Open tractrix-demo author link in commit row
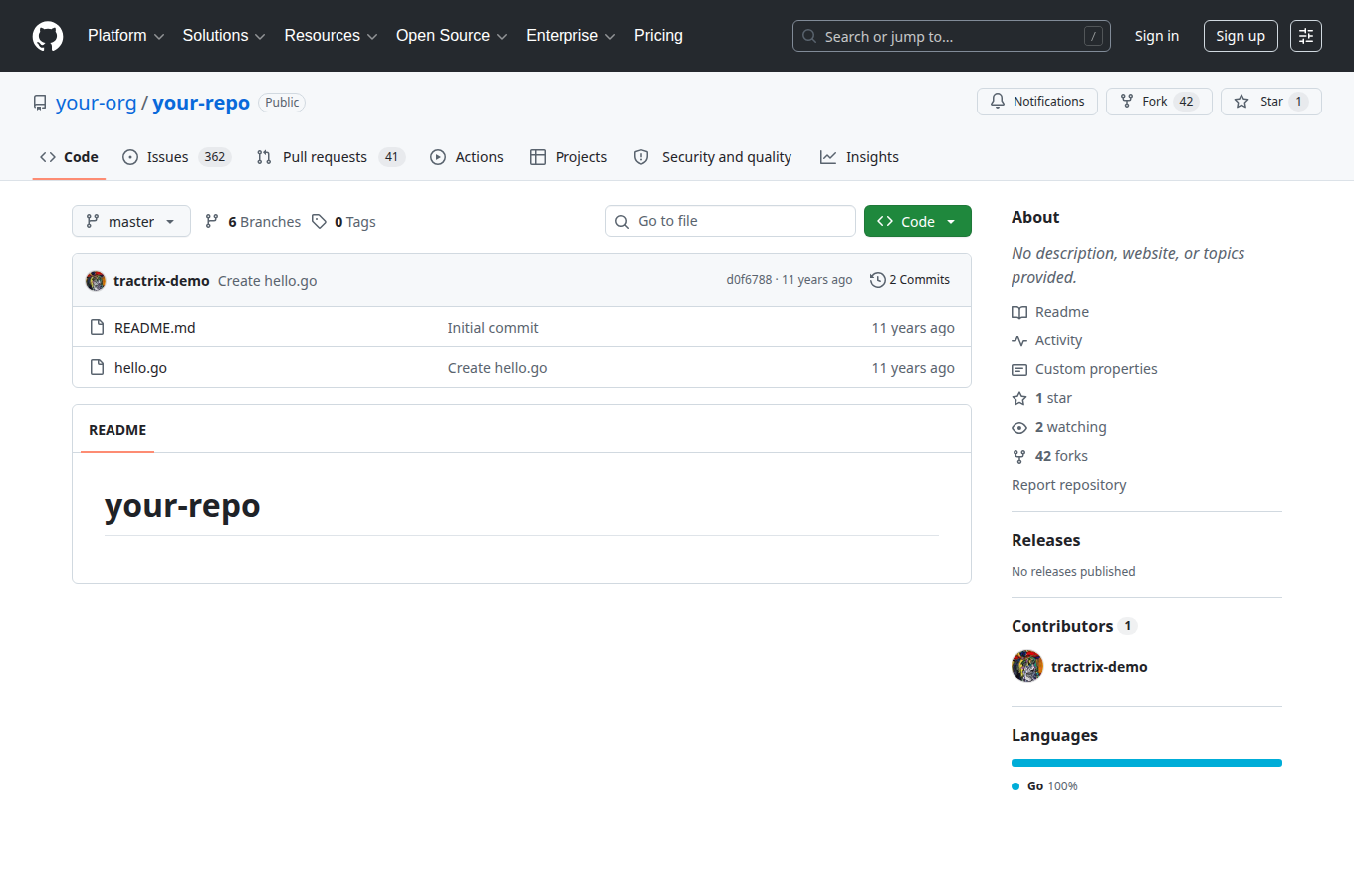The image size is (1354, 896). click(161, 281)
